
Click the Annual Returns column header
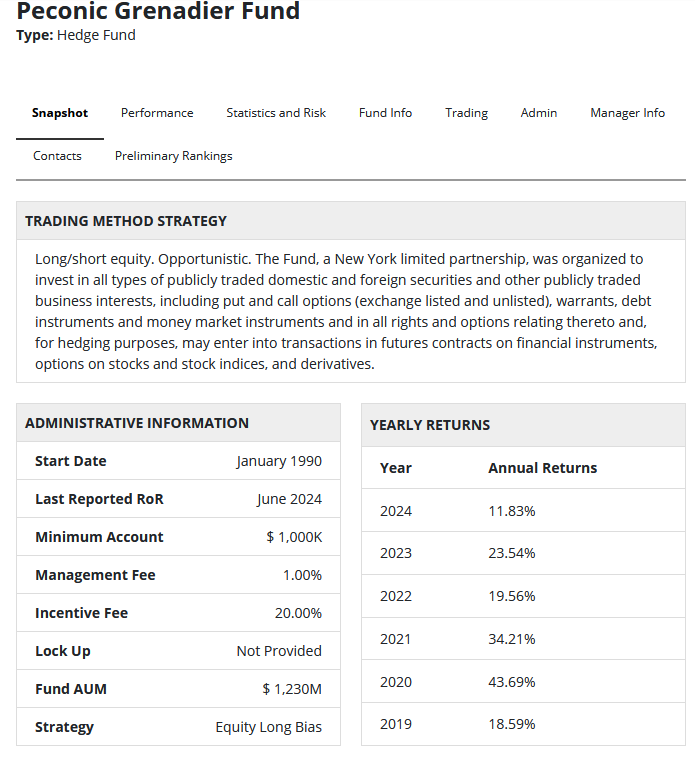[542, 468]
